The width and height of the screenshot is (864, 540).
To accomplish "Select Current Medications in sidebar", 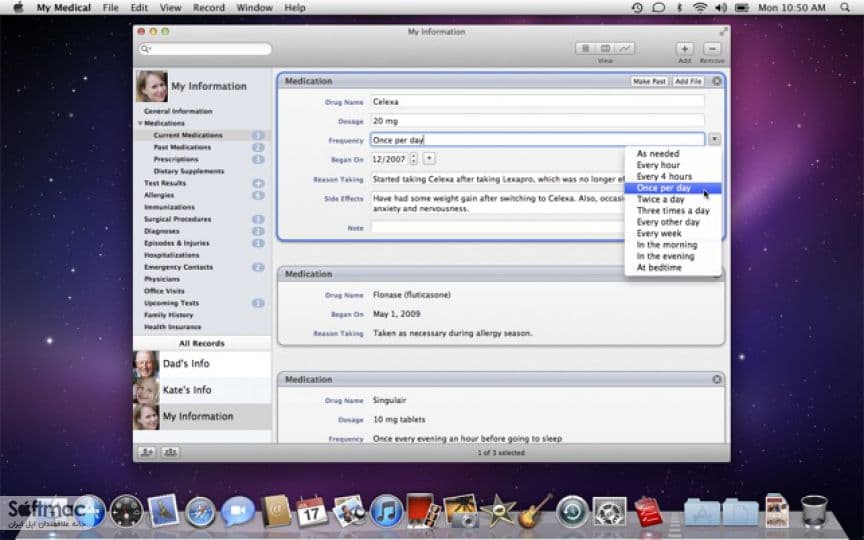I will coord(188,135).
